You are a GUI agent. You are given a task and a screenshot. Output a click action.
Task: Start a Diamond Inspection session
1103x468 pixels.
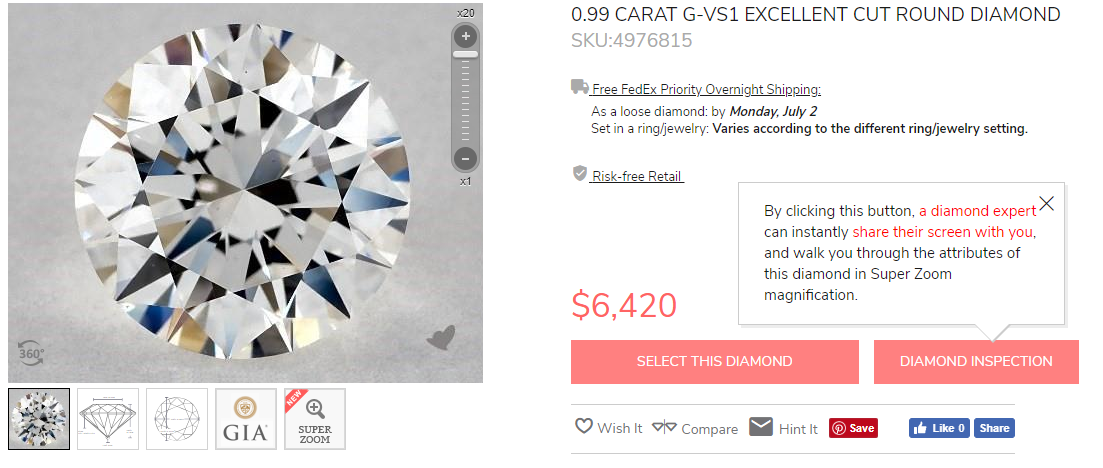[976, 361]
